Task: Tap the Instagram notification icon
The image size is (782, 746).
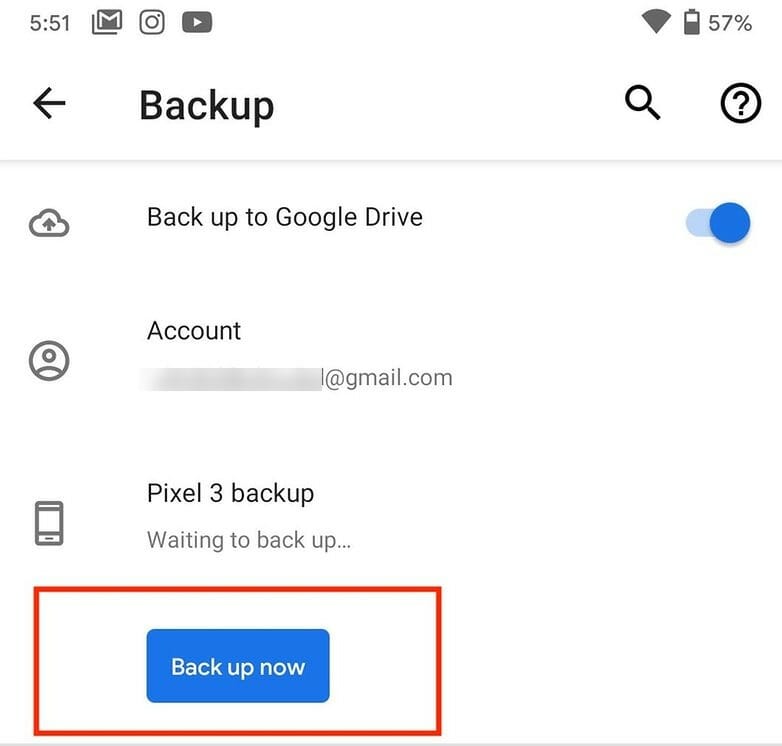Action: click(x=152, y=22)
